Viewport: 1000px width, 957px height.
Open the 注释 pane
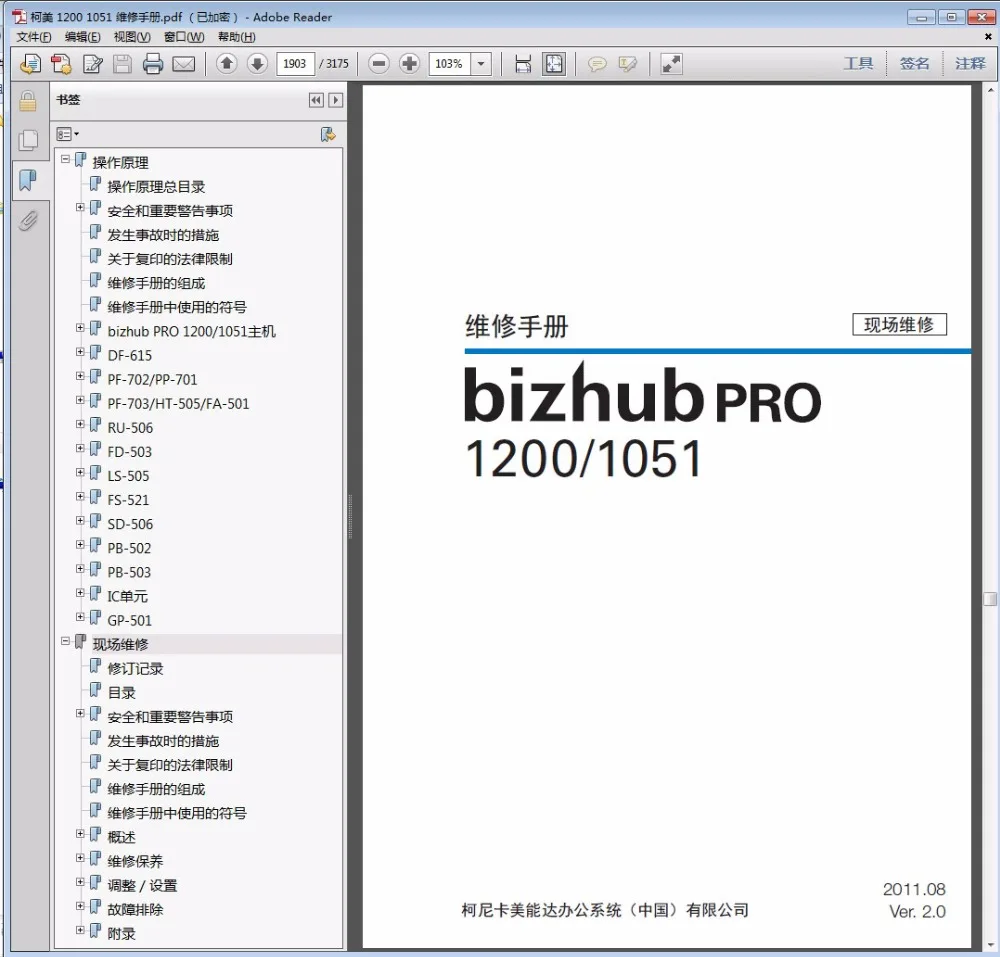pos(970,64)
